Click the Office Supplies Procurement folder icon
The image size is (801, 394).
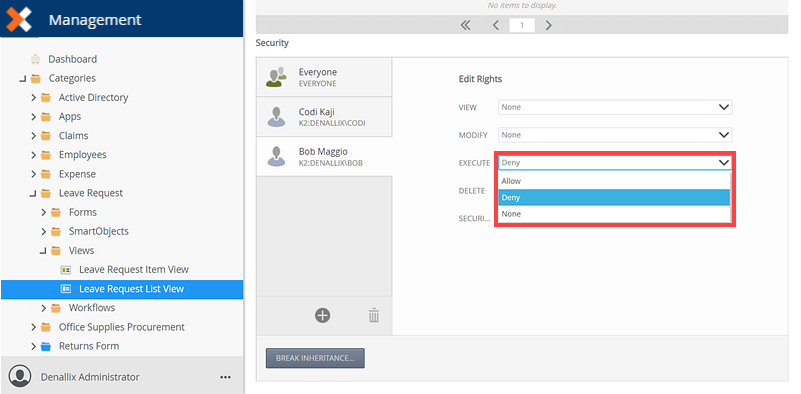click(45, 328)
